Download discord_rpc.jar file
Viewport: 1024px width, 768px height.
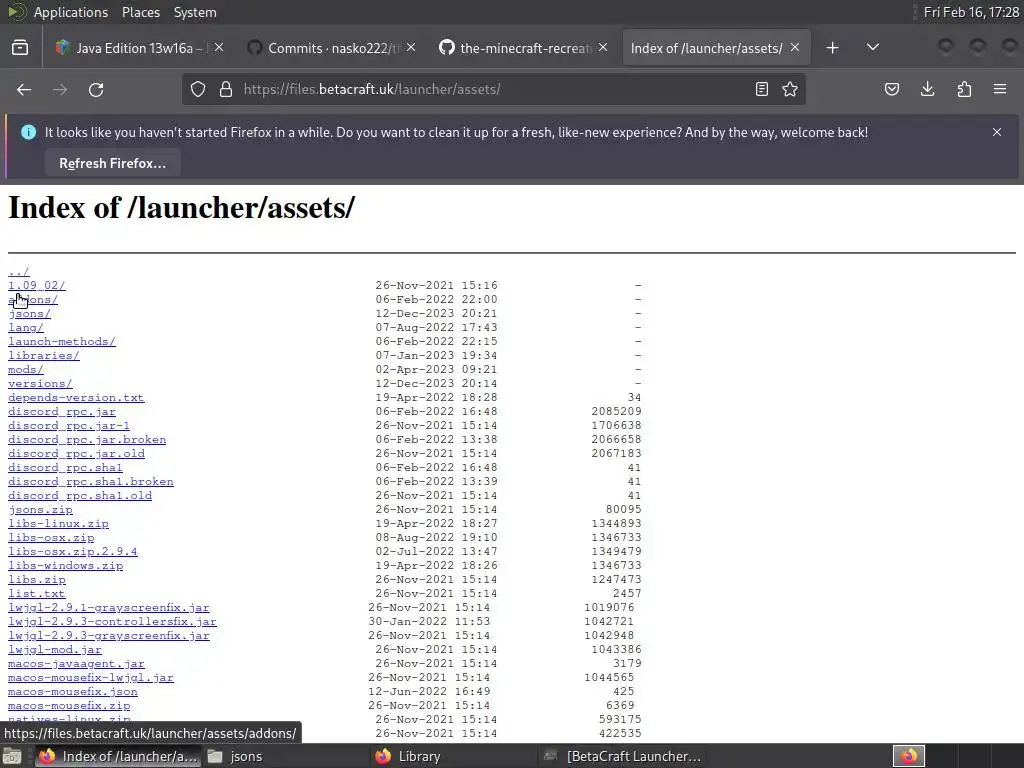[61, 412]
